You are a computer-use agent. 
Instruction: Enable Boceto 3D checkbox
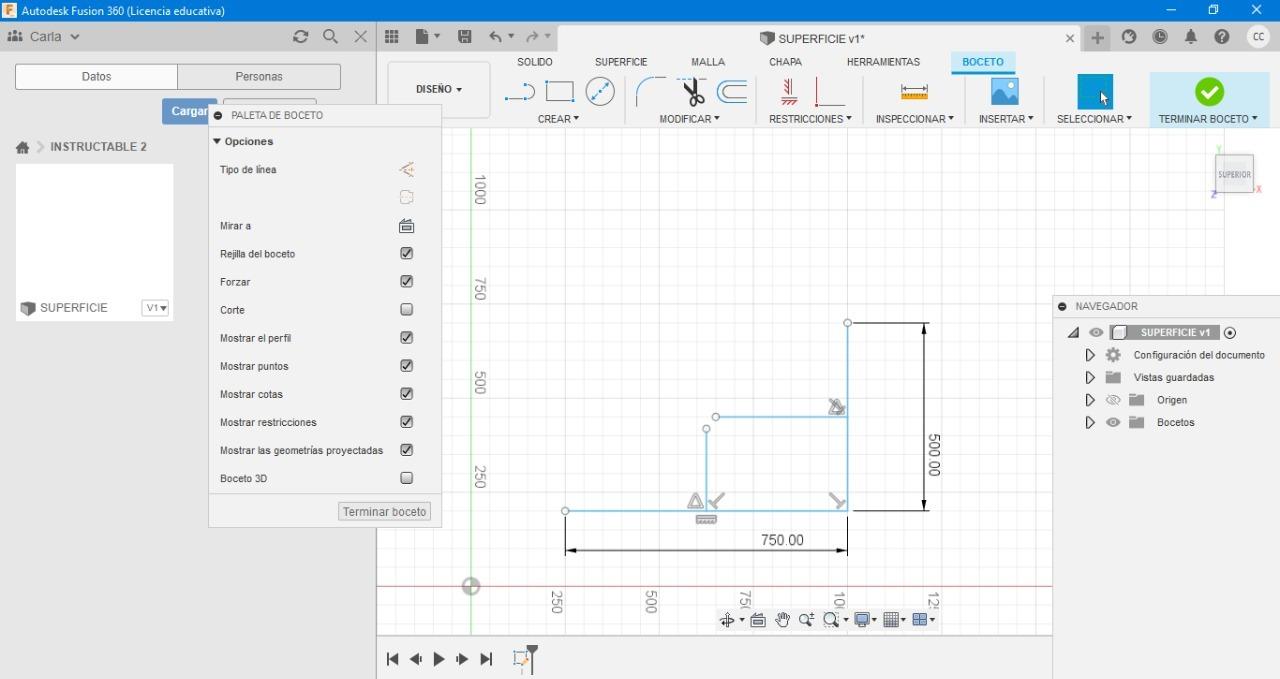[406, 478]
